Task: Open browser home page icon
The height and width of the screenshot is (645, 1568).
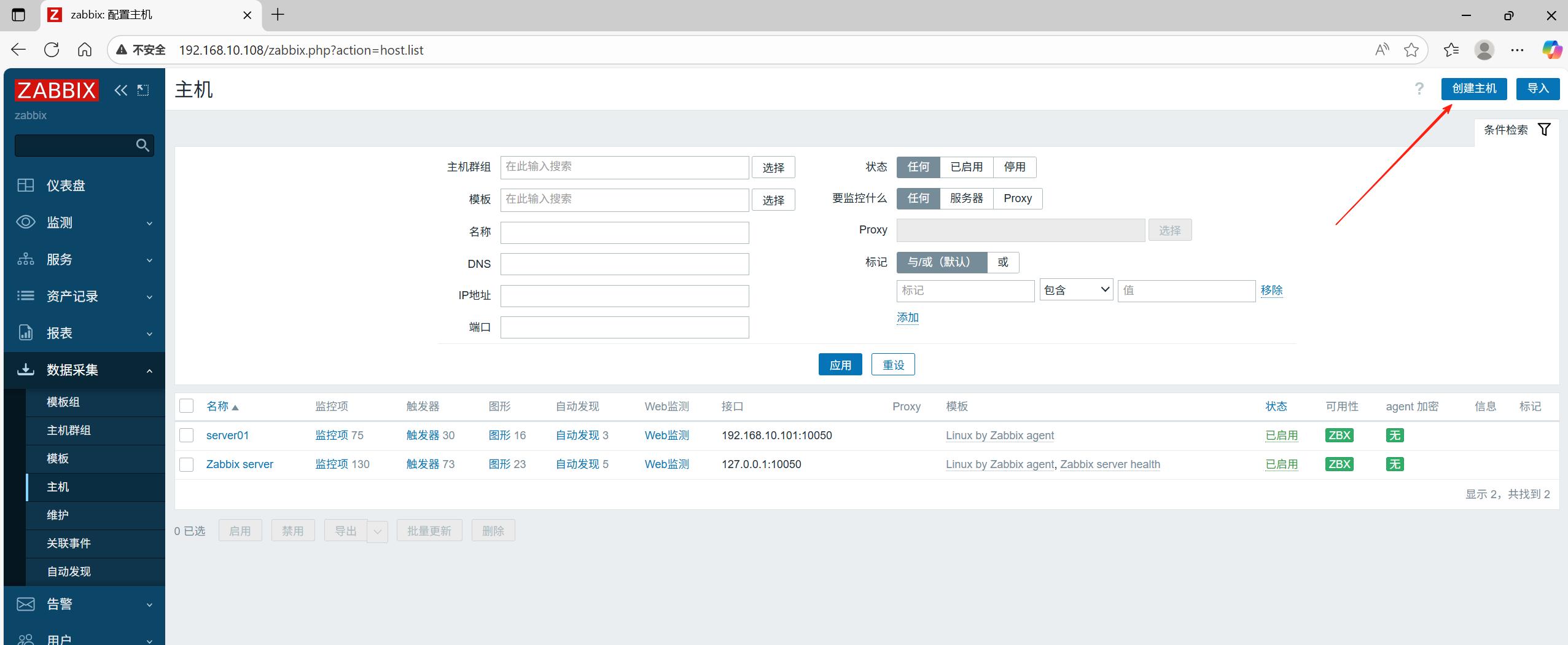Action: [x=85, y=50]
